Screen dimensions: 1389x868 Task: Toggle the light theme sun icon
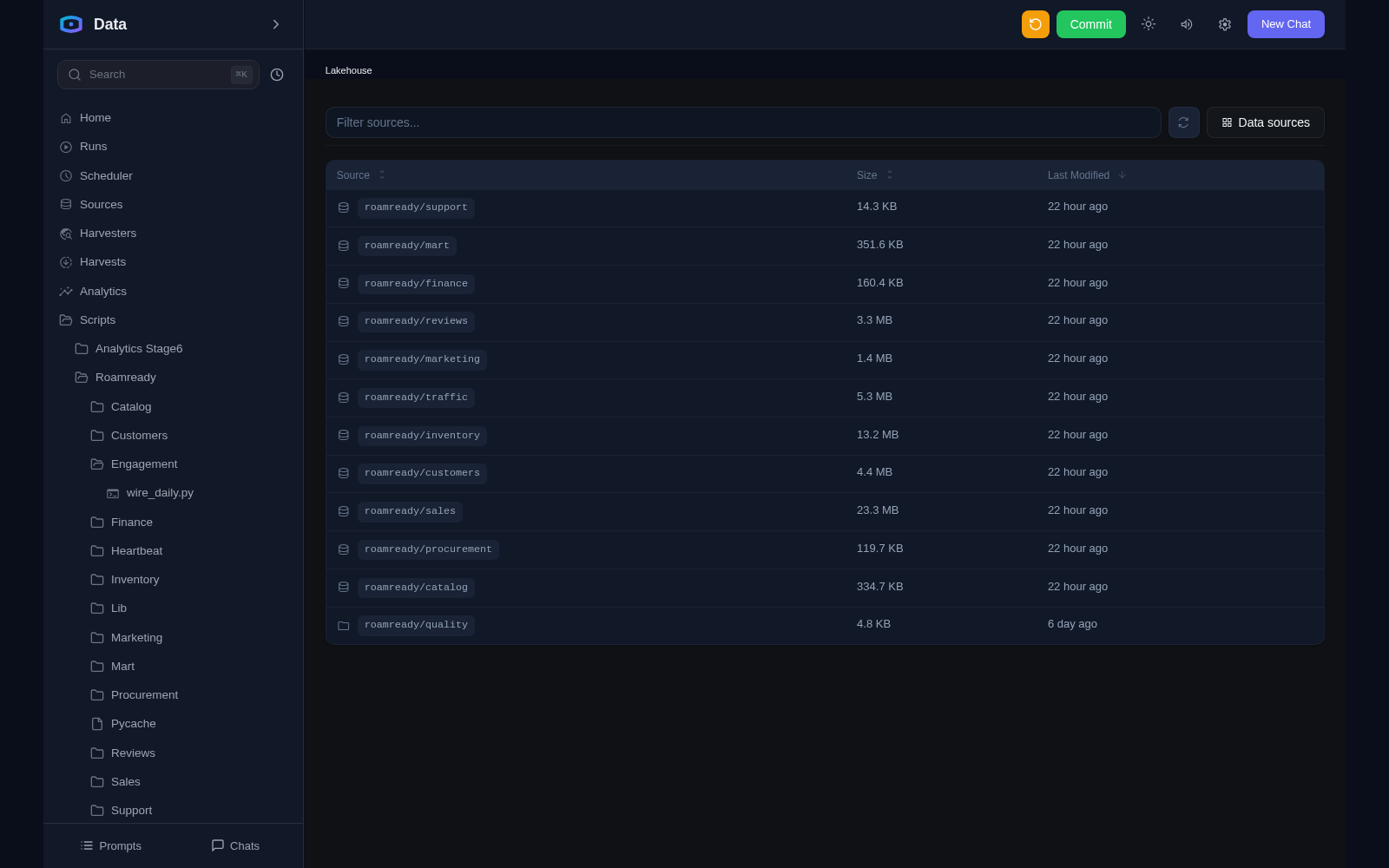pos(1148,24)
